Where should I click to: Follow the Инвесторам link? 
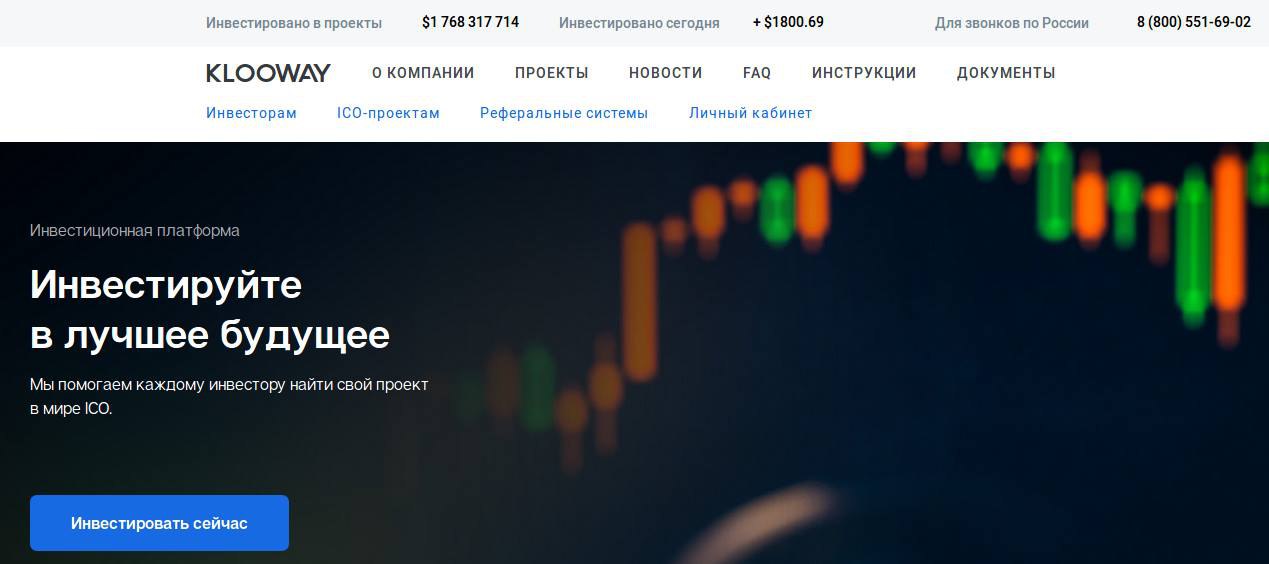point(251,113)
